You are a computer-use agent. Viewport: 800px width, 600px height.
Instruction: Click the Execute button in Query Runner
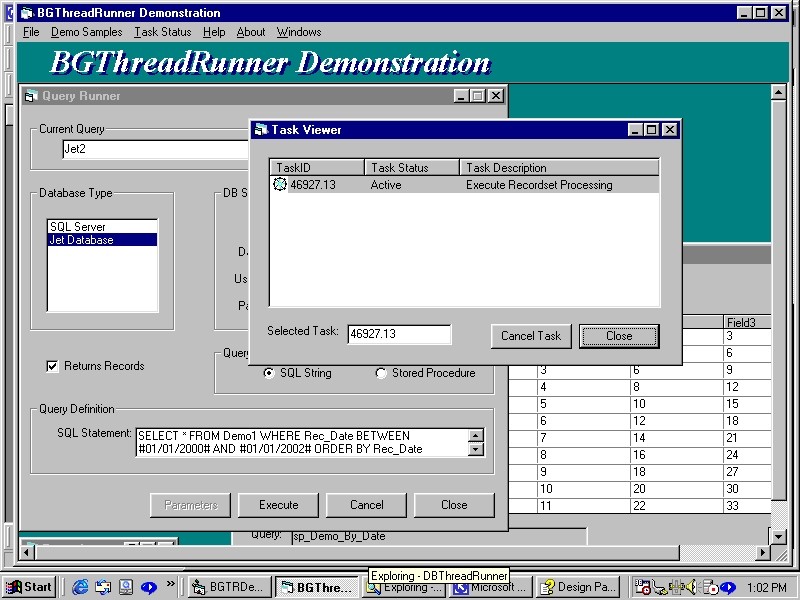point(279,505)
